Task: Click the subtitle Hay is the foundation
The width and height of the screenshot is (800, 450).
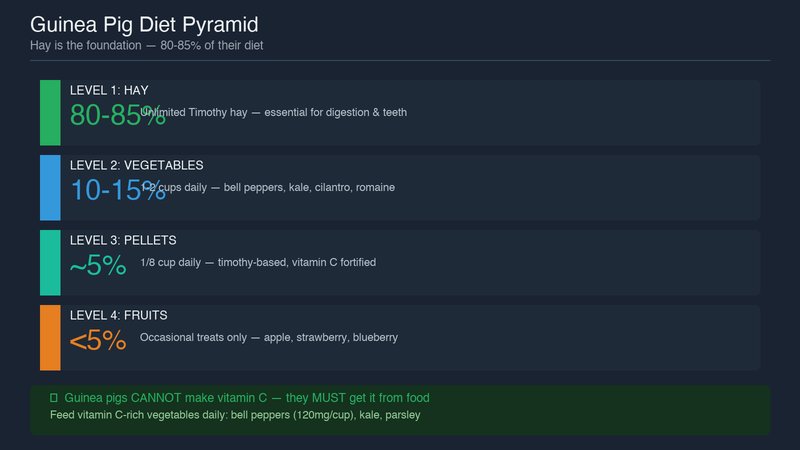Action: (146, 45)
